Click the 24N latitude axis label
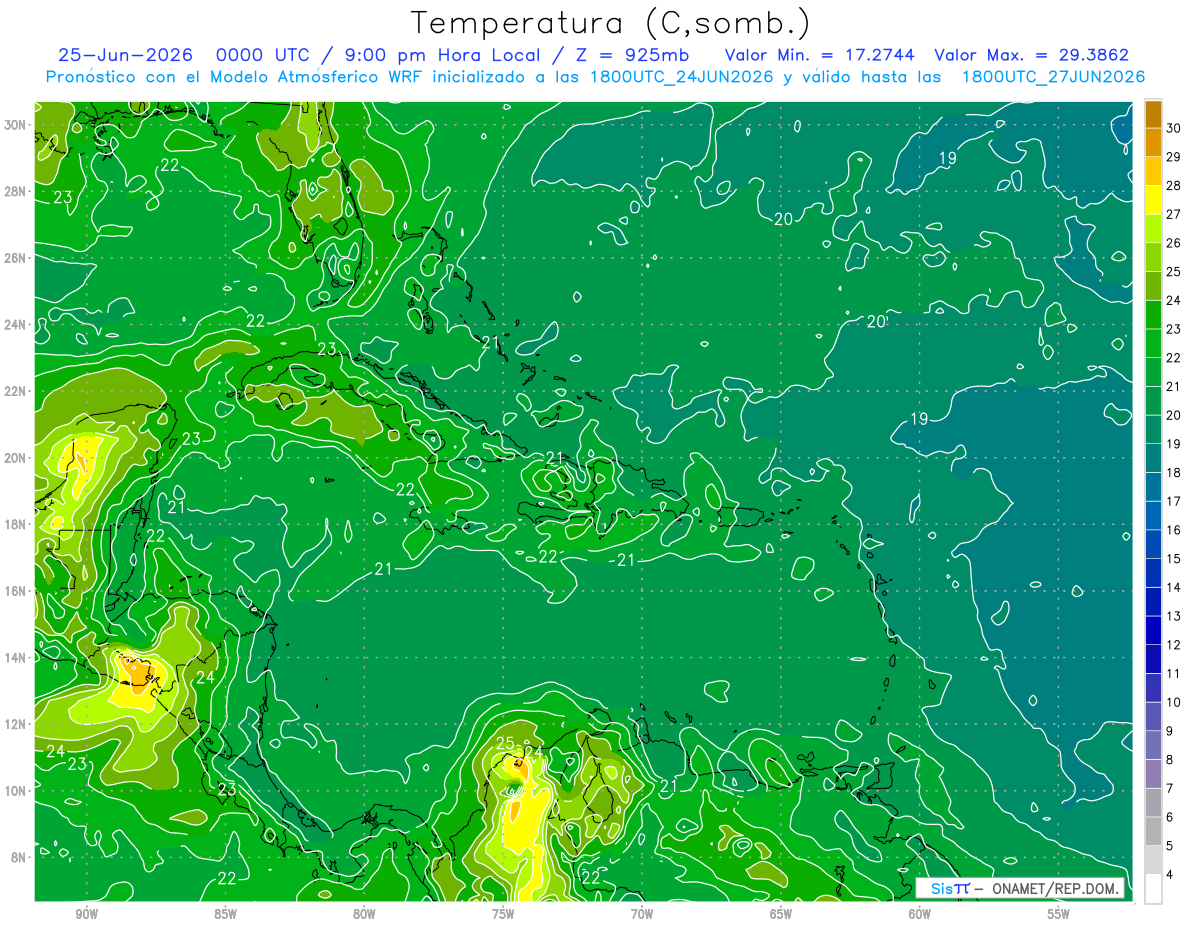 (15, 324)
